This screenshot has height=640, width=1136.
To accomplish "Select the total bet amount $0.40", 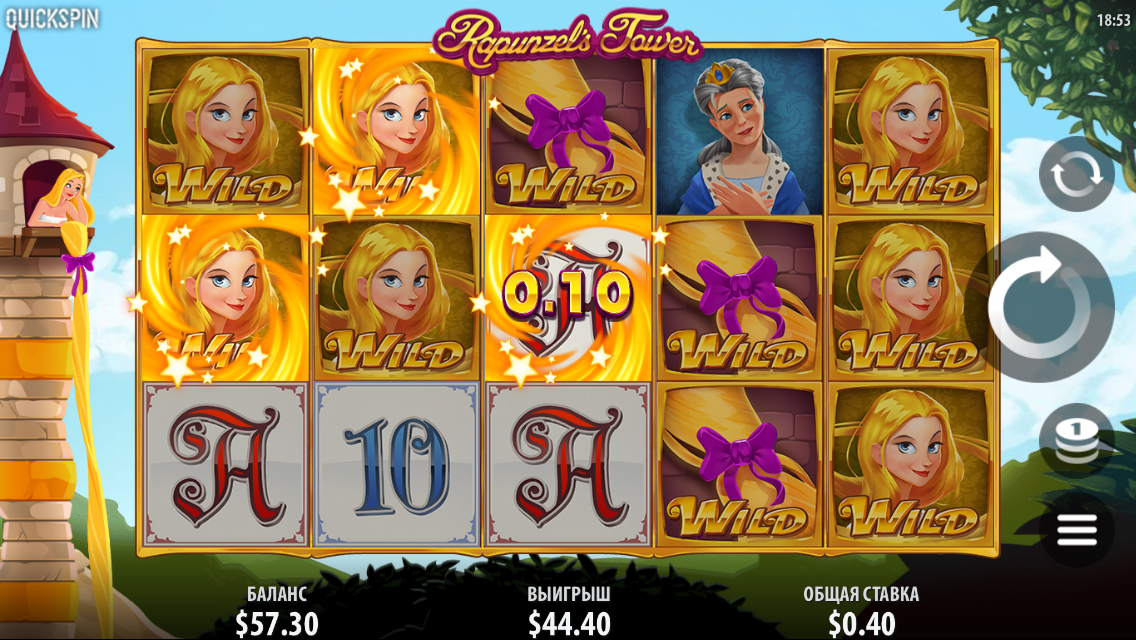I will 861,623.
